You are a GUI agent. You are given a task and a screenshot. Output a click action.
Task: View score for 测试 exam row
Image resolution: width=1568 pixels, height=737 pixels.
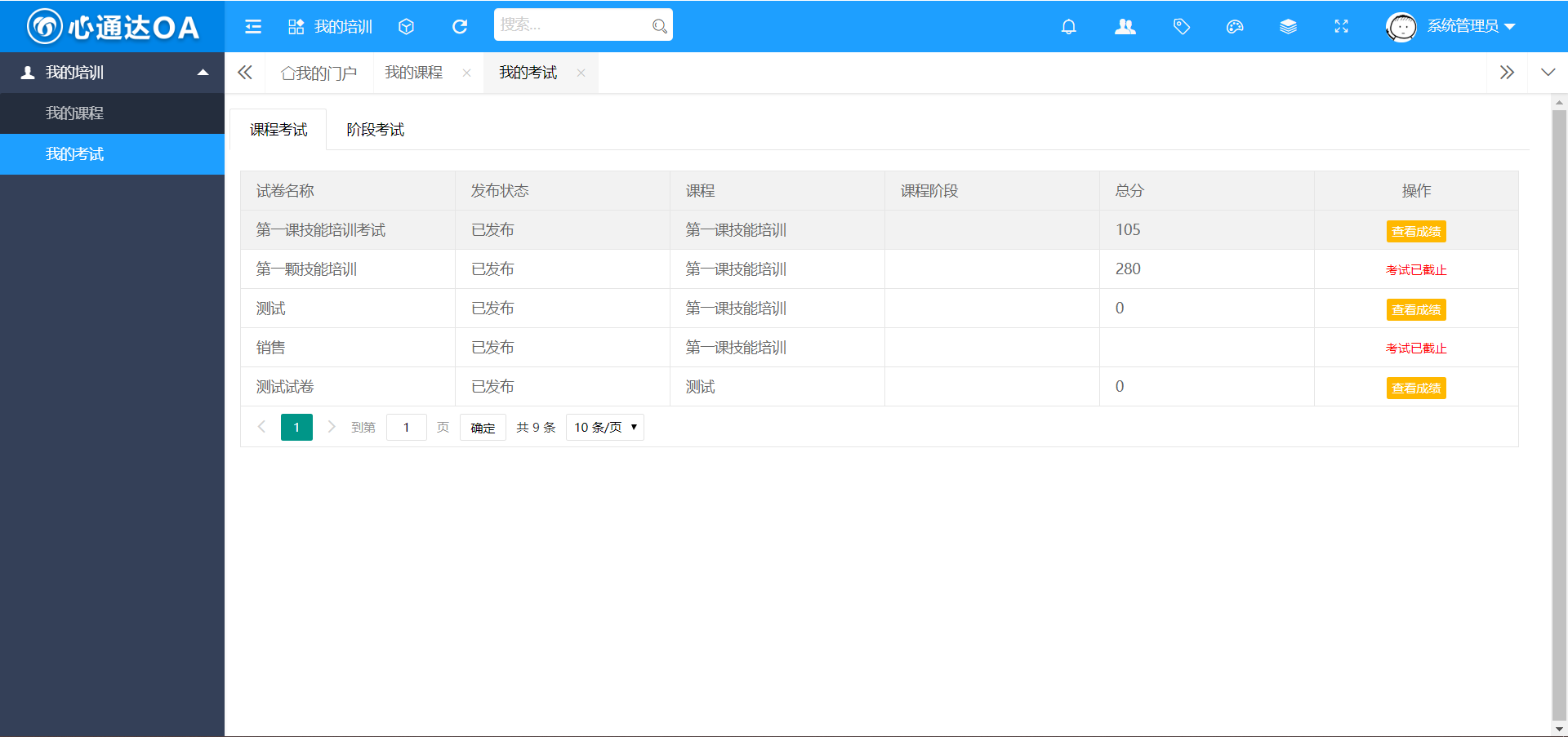pos(1416,309)
